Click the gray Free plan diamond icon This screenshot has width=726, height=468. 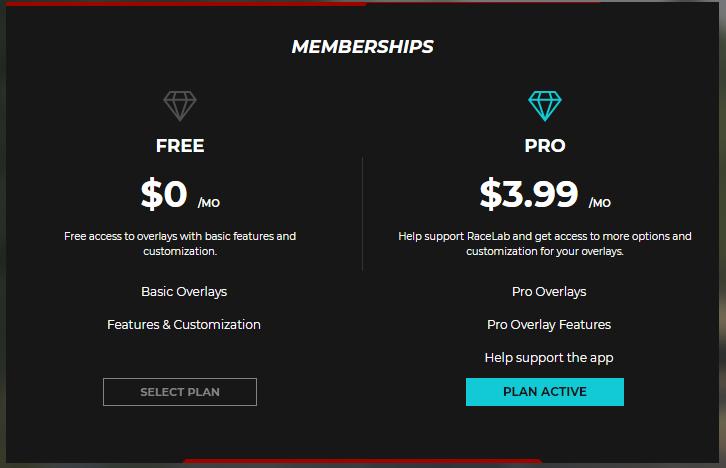[180, 106]
